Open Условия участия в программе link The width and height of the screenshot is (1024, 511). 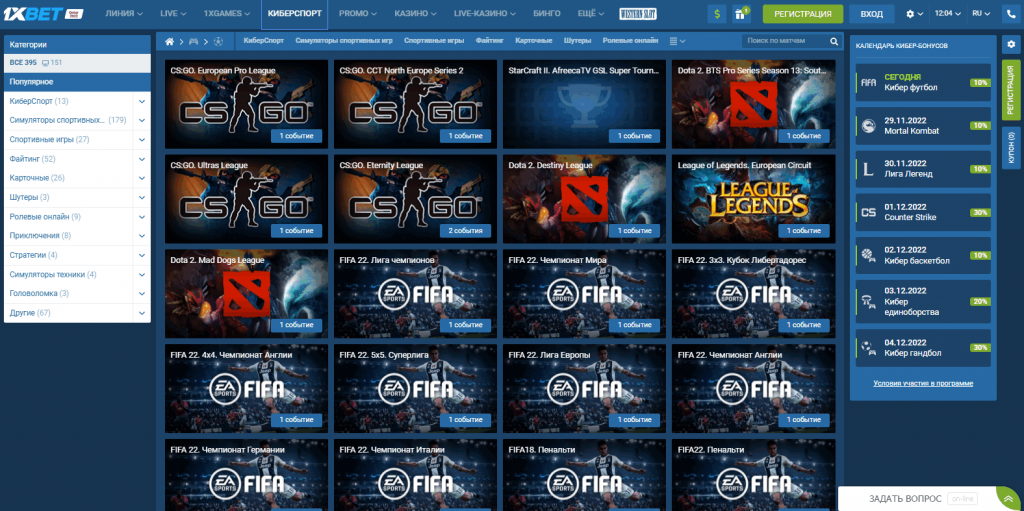point(922,383)
